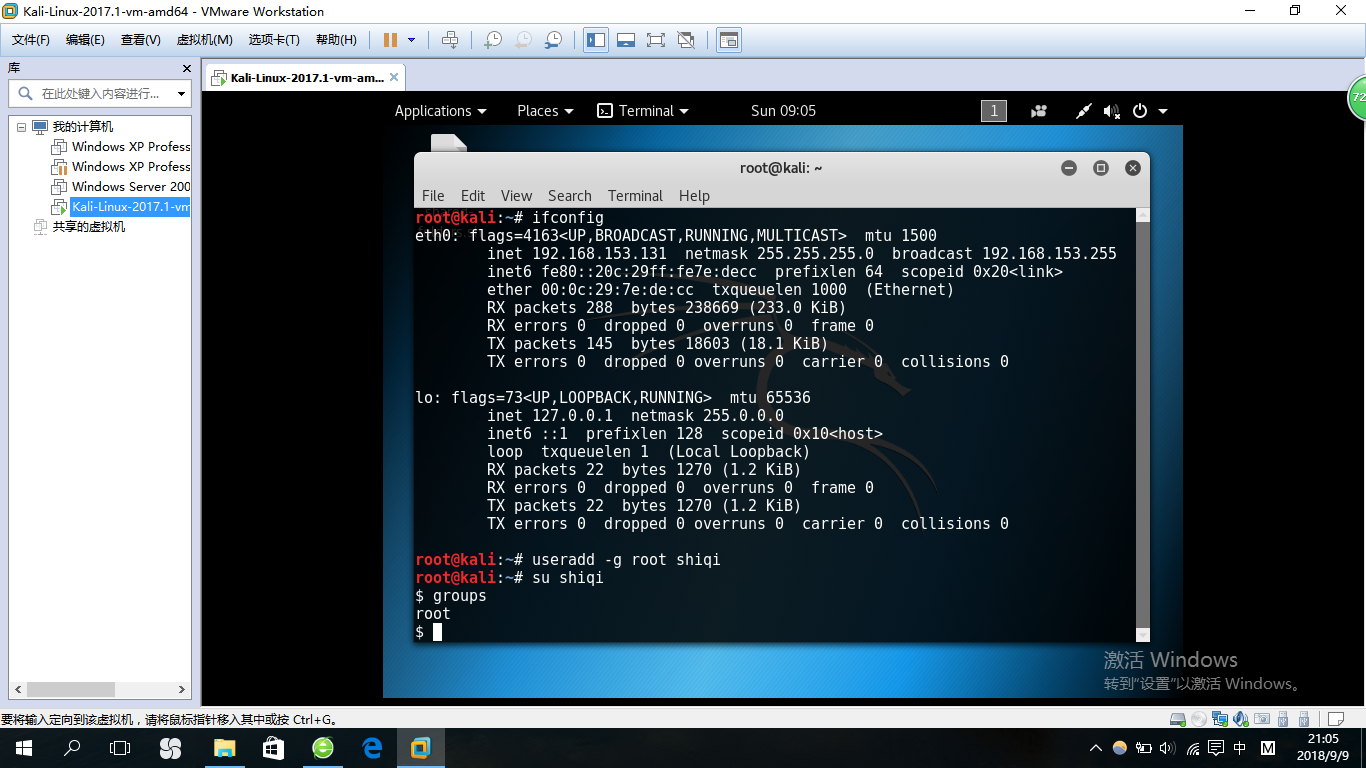Viewport: 1366px width, 768px height.
Task: Open the 选项卡(T) menu
Action: tap(274, 40)
